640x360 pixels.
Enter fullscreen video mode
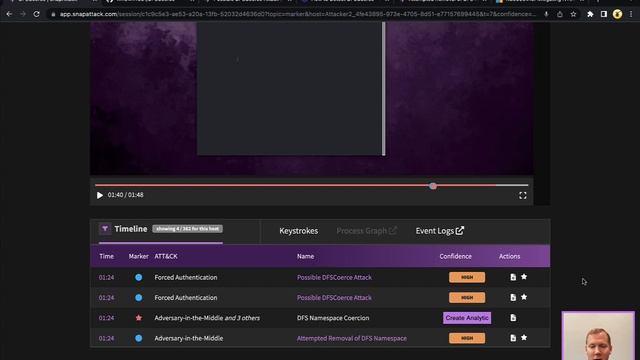(x=523, y=196)
